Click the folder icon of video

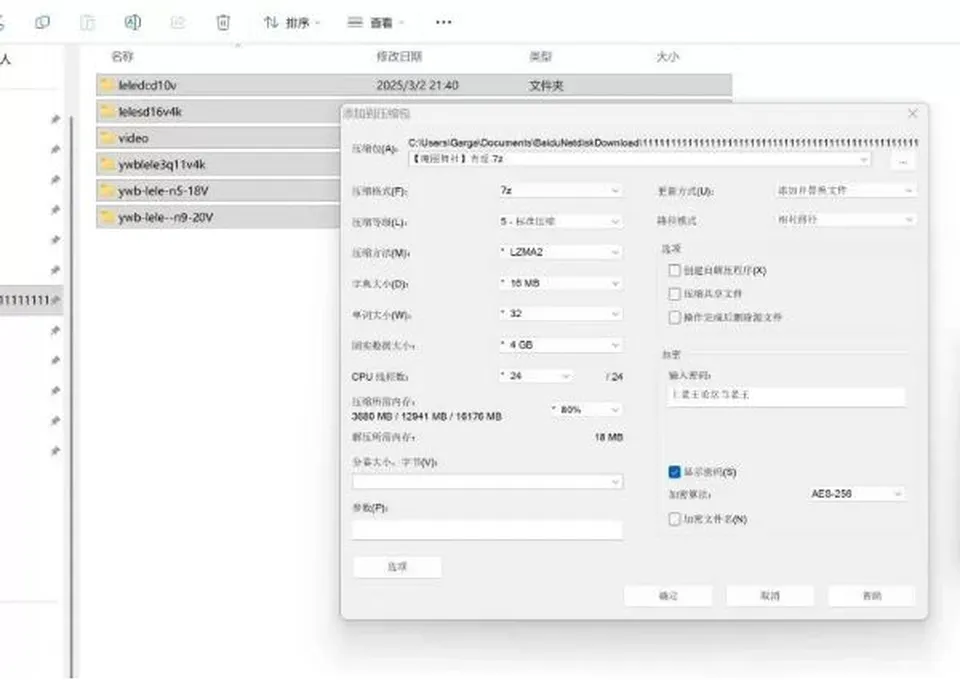[108, 137]
